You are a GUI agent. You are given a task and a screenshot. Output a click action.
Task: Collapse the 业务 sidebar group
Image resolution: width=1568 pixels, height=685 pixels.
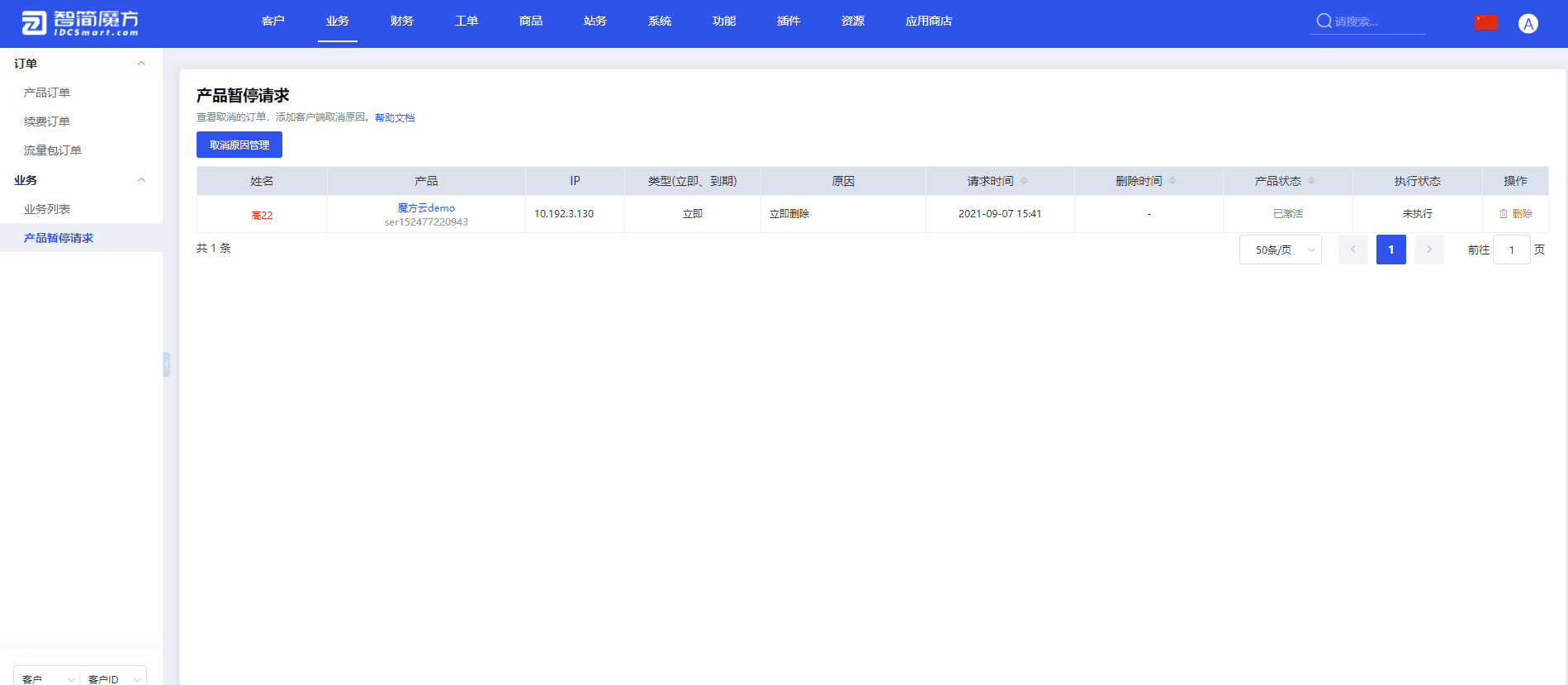[x=141, y=180]
